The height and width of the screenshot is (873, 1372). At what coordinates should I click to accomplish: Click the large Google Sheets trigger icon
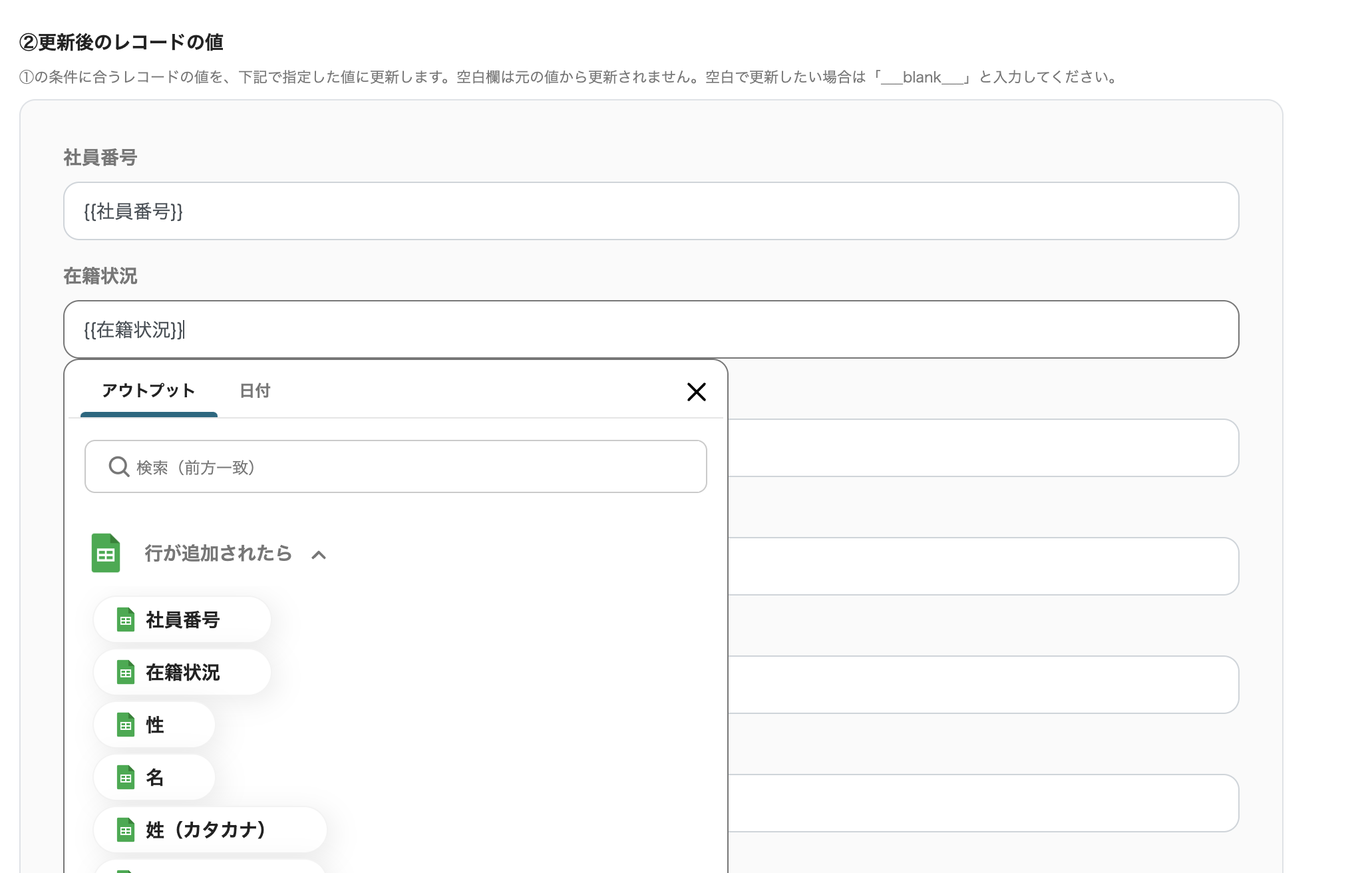[x=106, y=553]
